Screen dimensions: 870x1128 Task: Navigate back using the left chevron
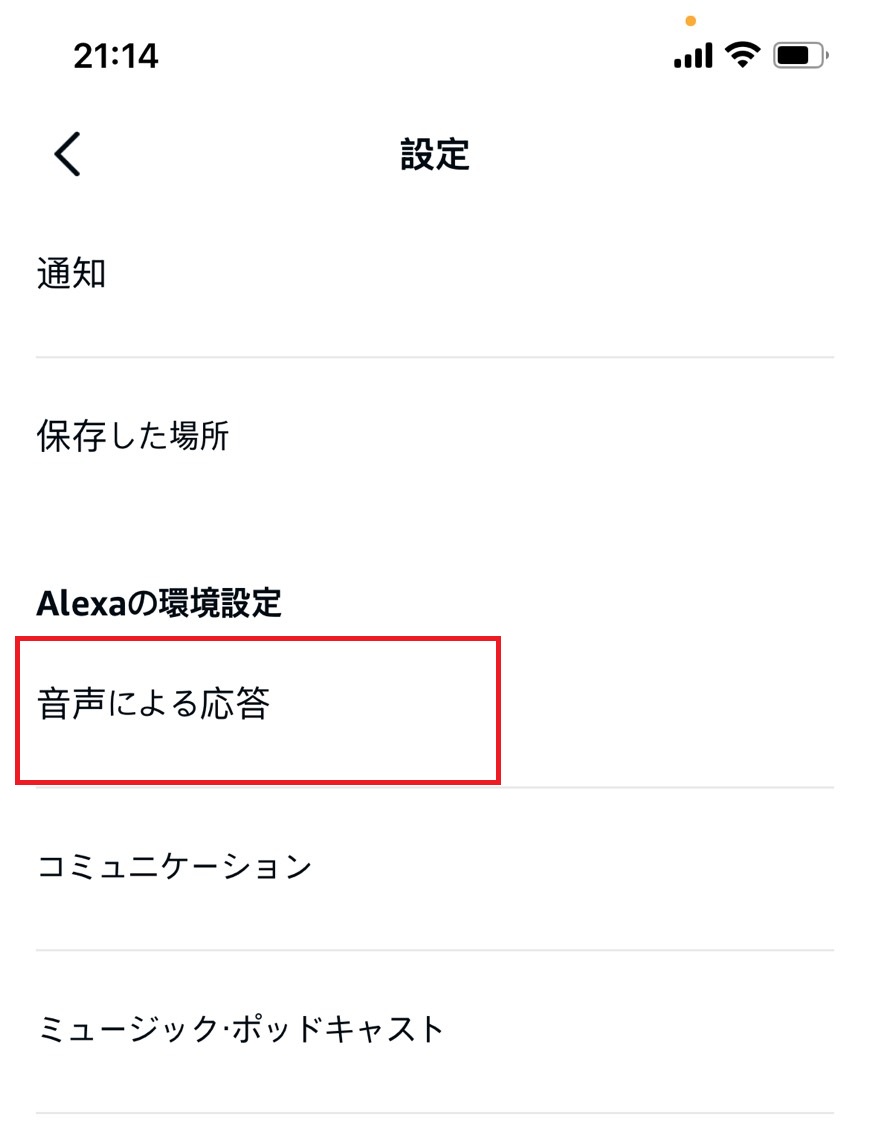65,155
